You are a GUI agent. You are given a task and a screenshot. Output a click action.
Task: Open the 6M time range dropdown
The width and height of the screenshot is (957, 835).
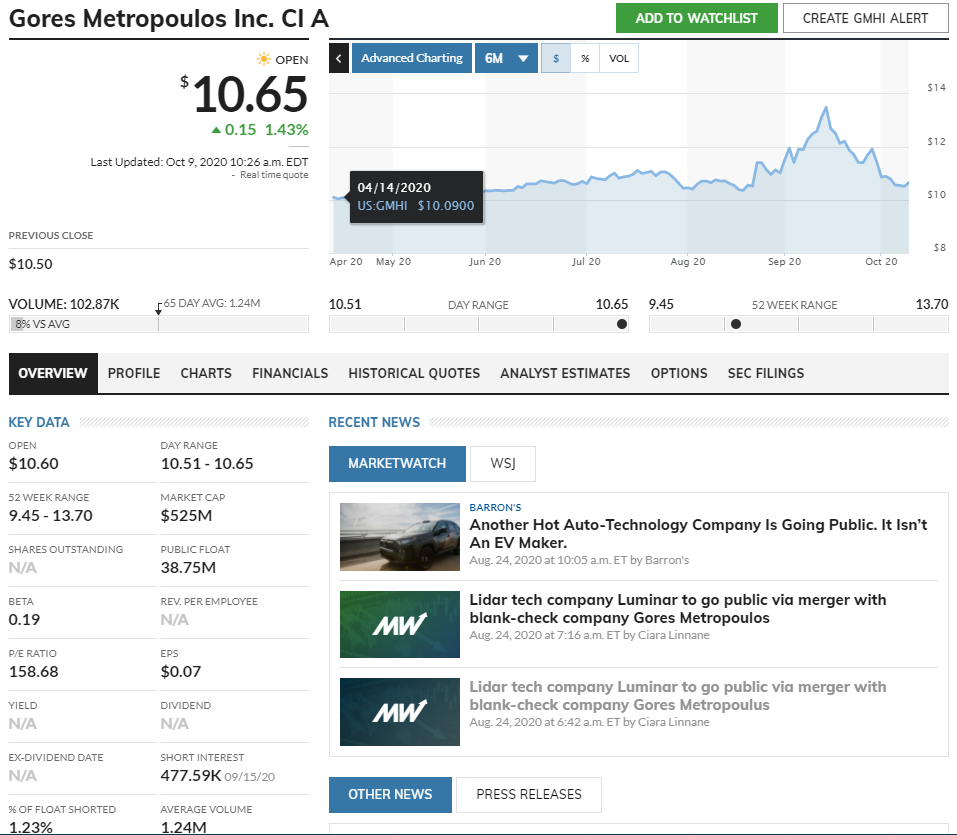[x=506, y=59]
